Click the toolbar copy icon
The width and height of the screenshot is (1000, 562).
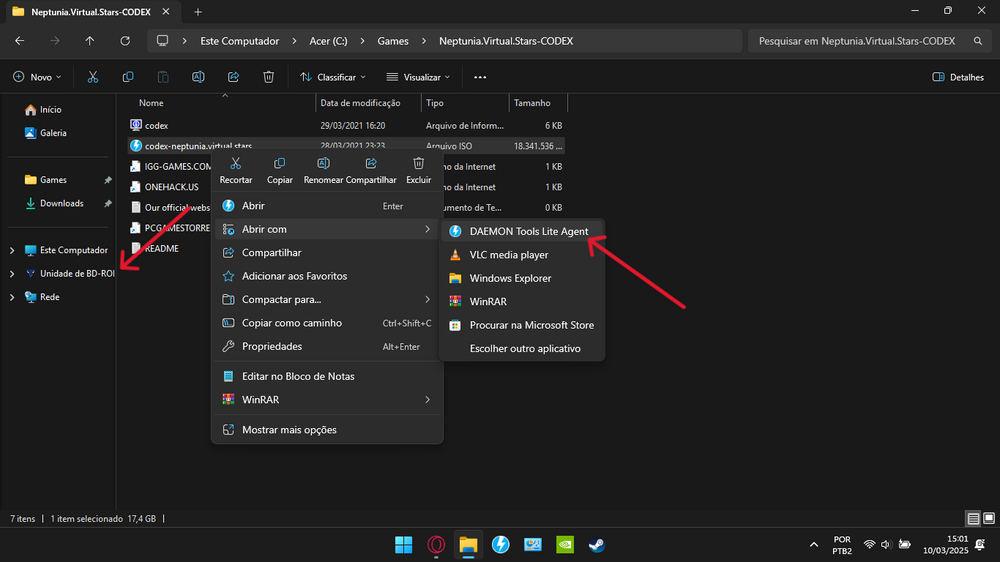128,77
